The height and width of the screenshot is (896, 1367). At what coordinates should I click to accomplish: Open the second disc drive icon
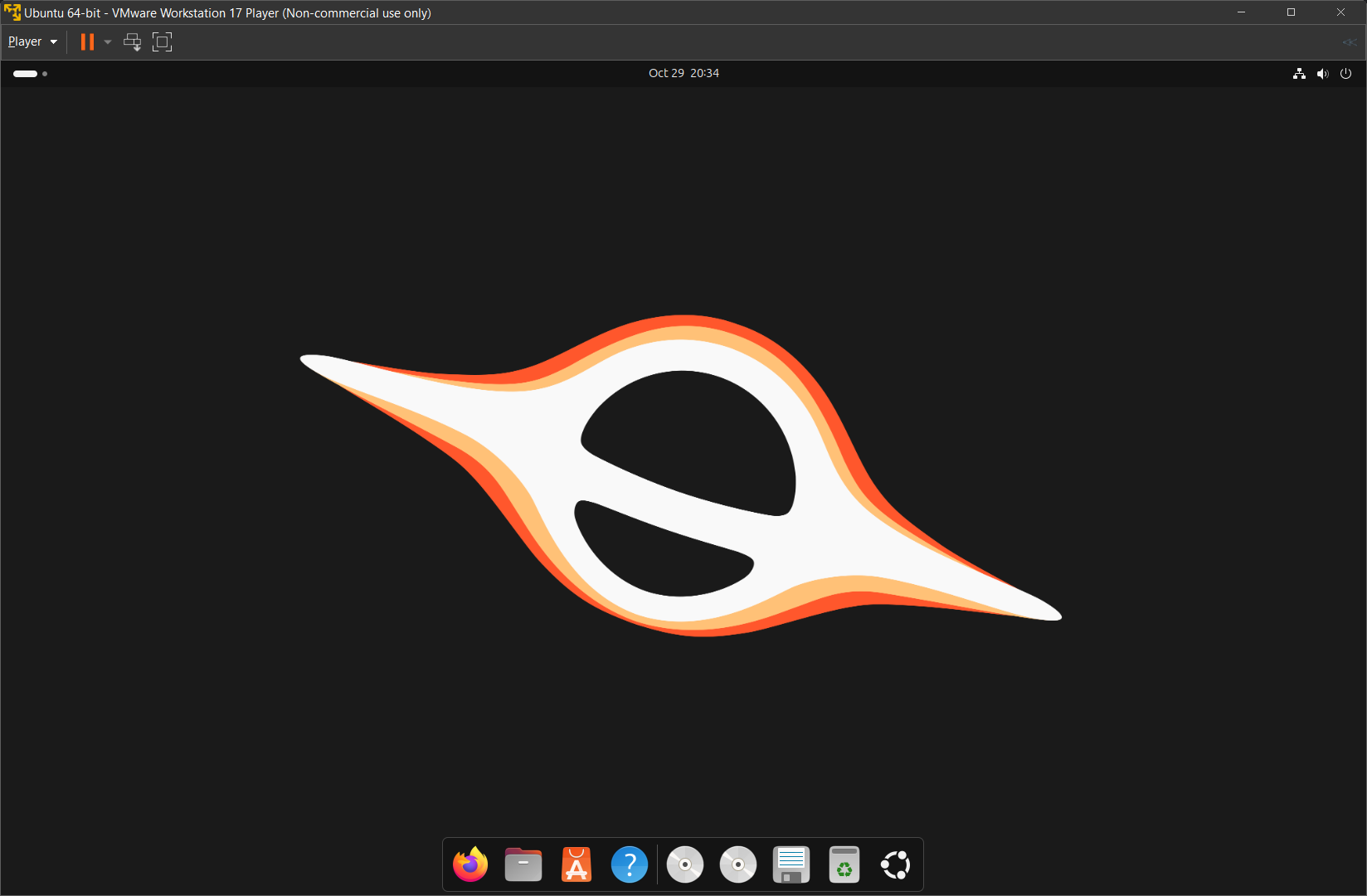tap(738, 864)
